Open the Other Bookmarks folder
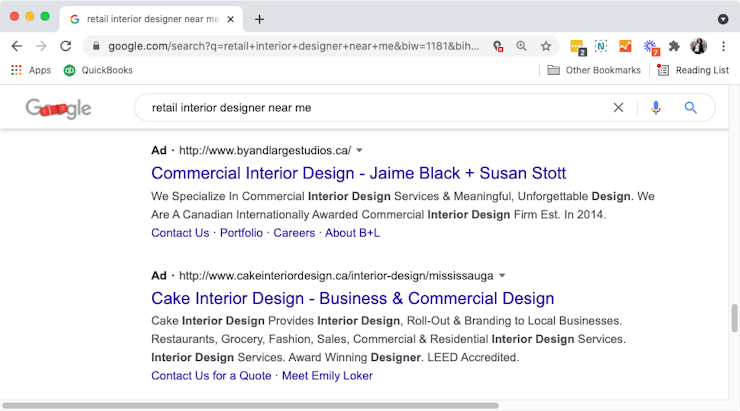This screenshot has height=411, width=740. [594, 70]
